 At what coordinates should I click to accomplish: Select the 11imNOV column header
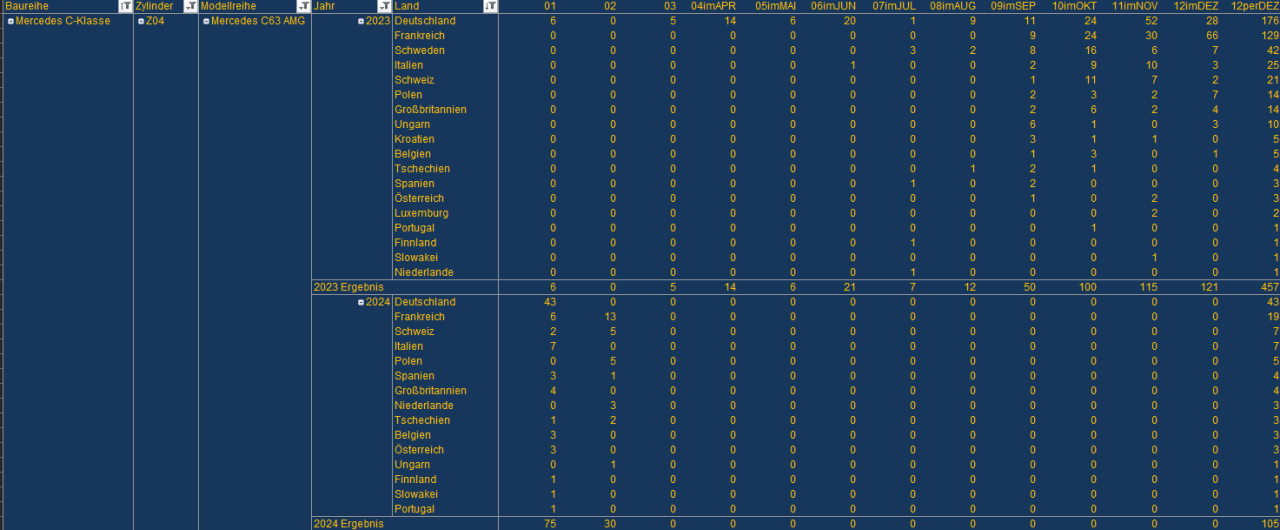(1135, 6)
